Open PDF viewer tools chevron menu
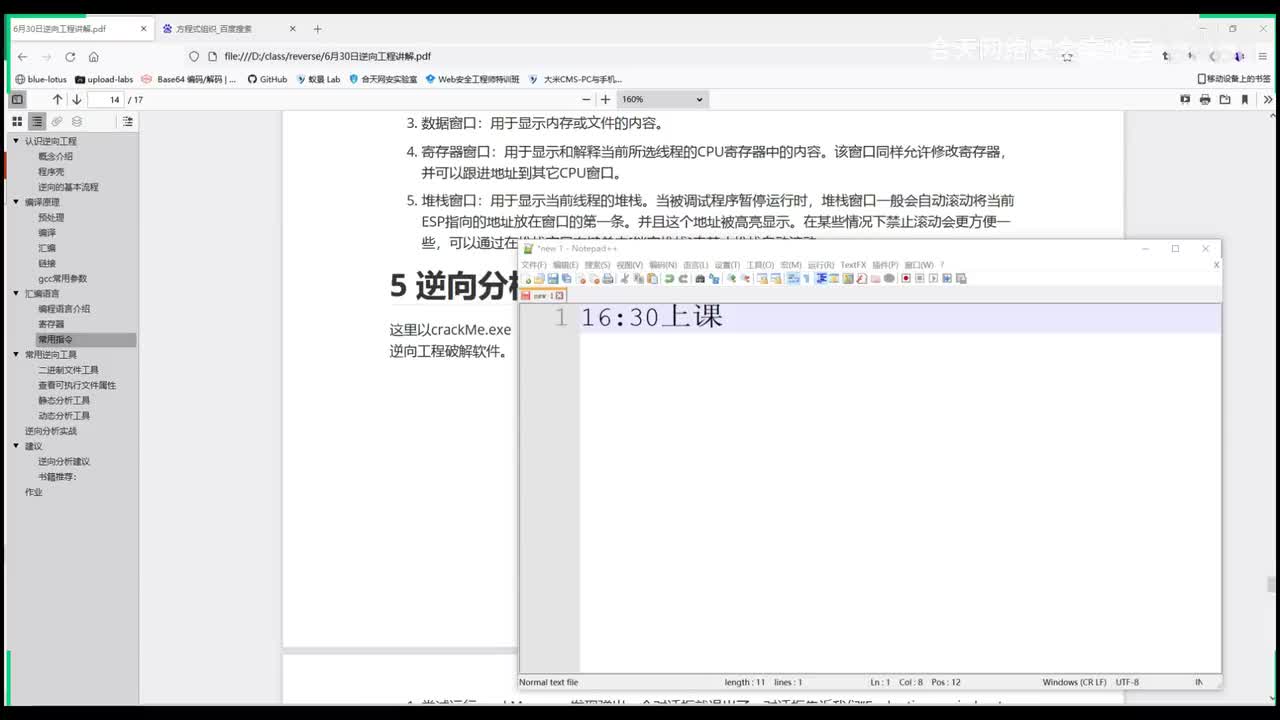 tap(1268, 99)
